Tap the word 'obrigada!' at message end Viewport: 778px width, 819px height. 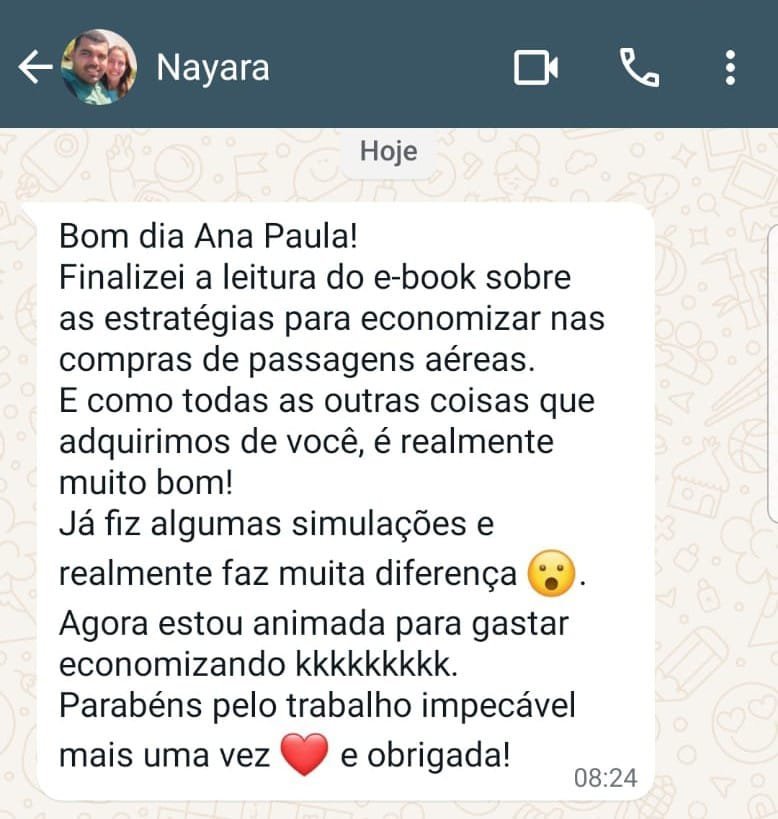(439, 755)
